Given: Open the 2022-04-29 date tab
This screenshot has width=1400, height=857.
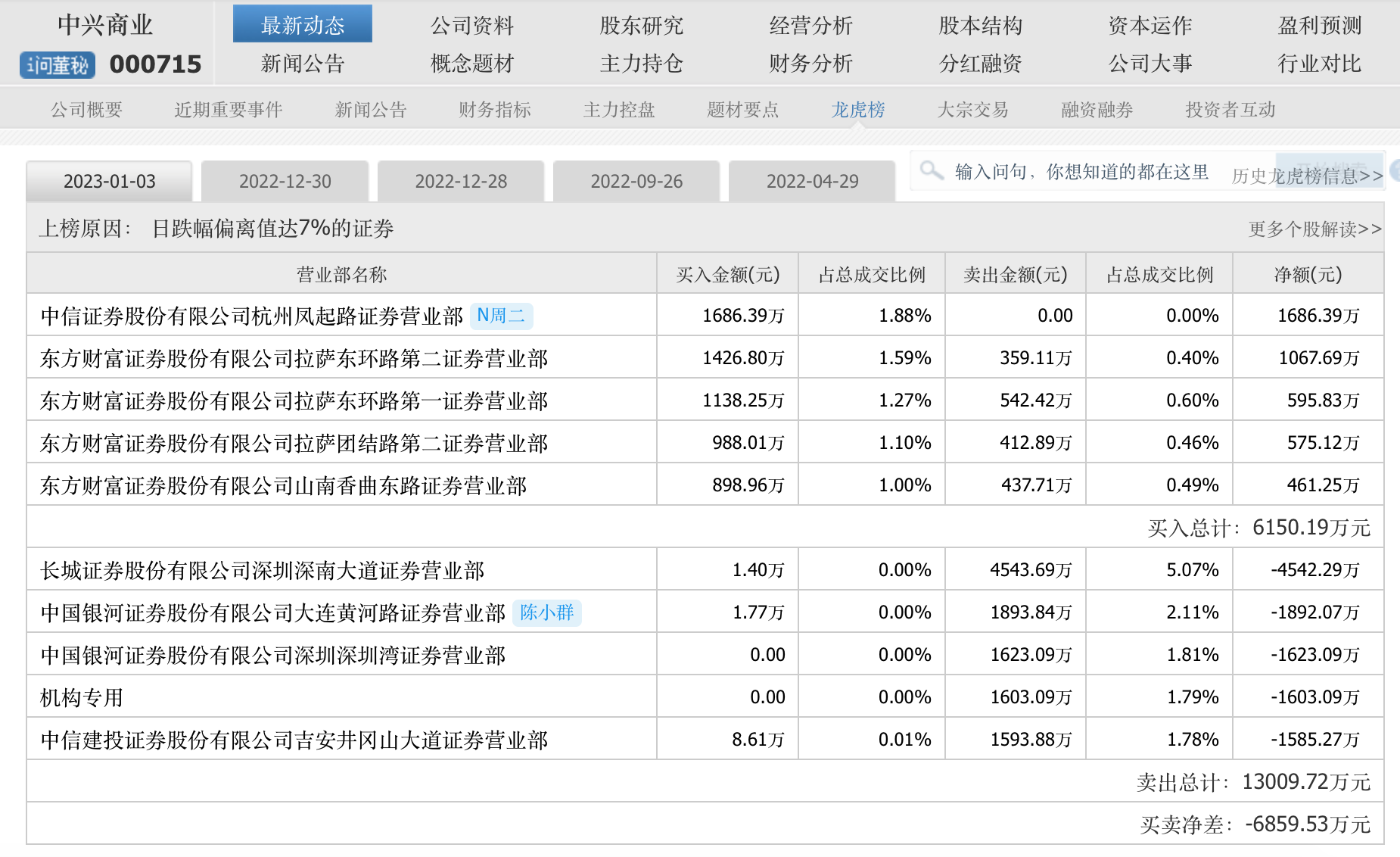Looking at the screenshot, I should (x=812, y=181).
